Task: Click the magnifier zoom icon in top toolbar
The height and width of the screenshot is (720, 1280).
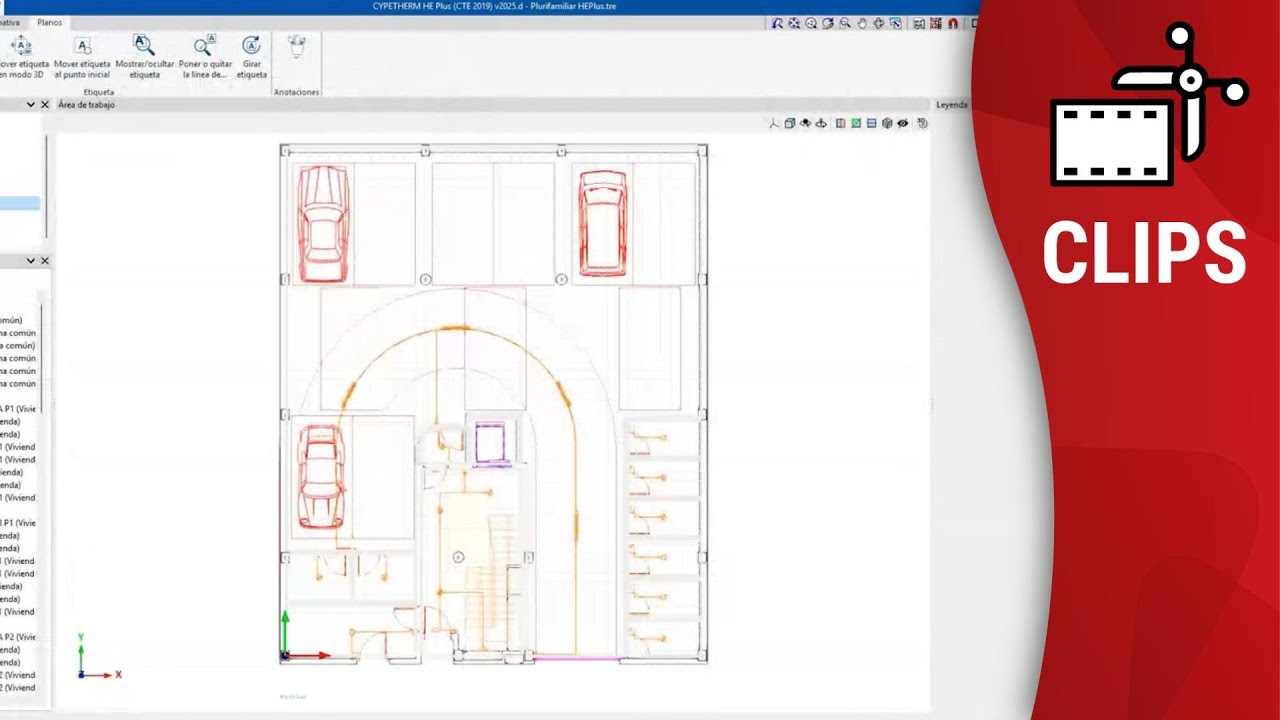Action: pyautogui.click(x=845, y=23)
